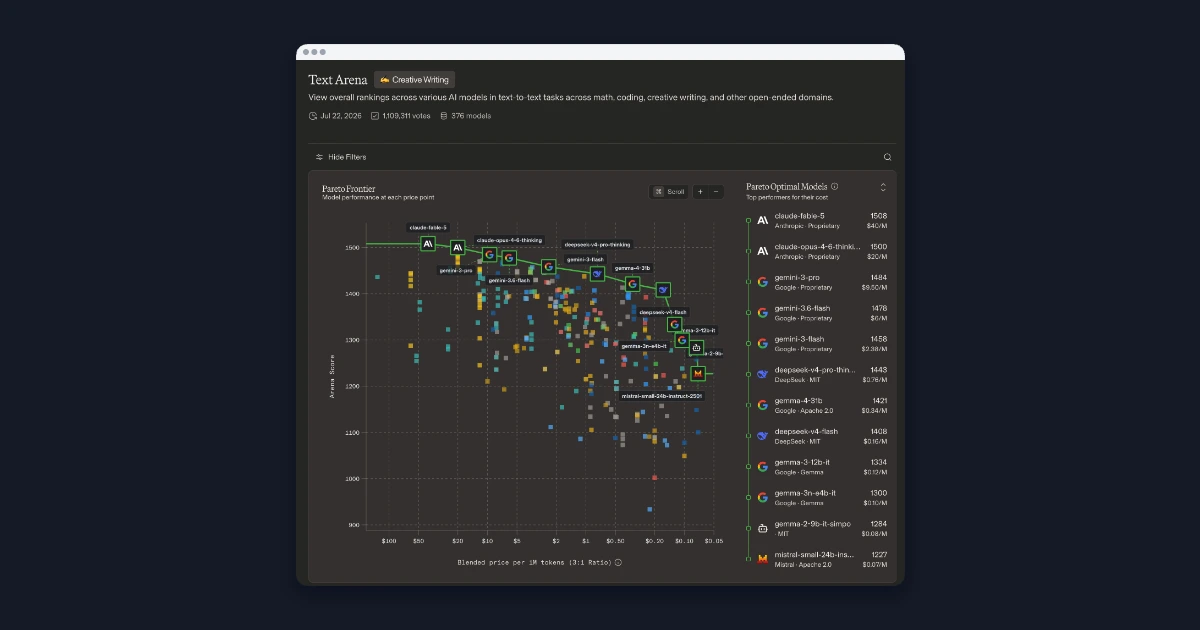Click the Jul 22, 2026 date text

[339, 116]
